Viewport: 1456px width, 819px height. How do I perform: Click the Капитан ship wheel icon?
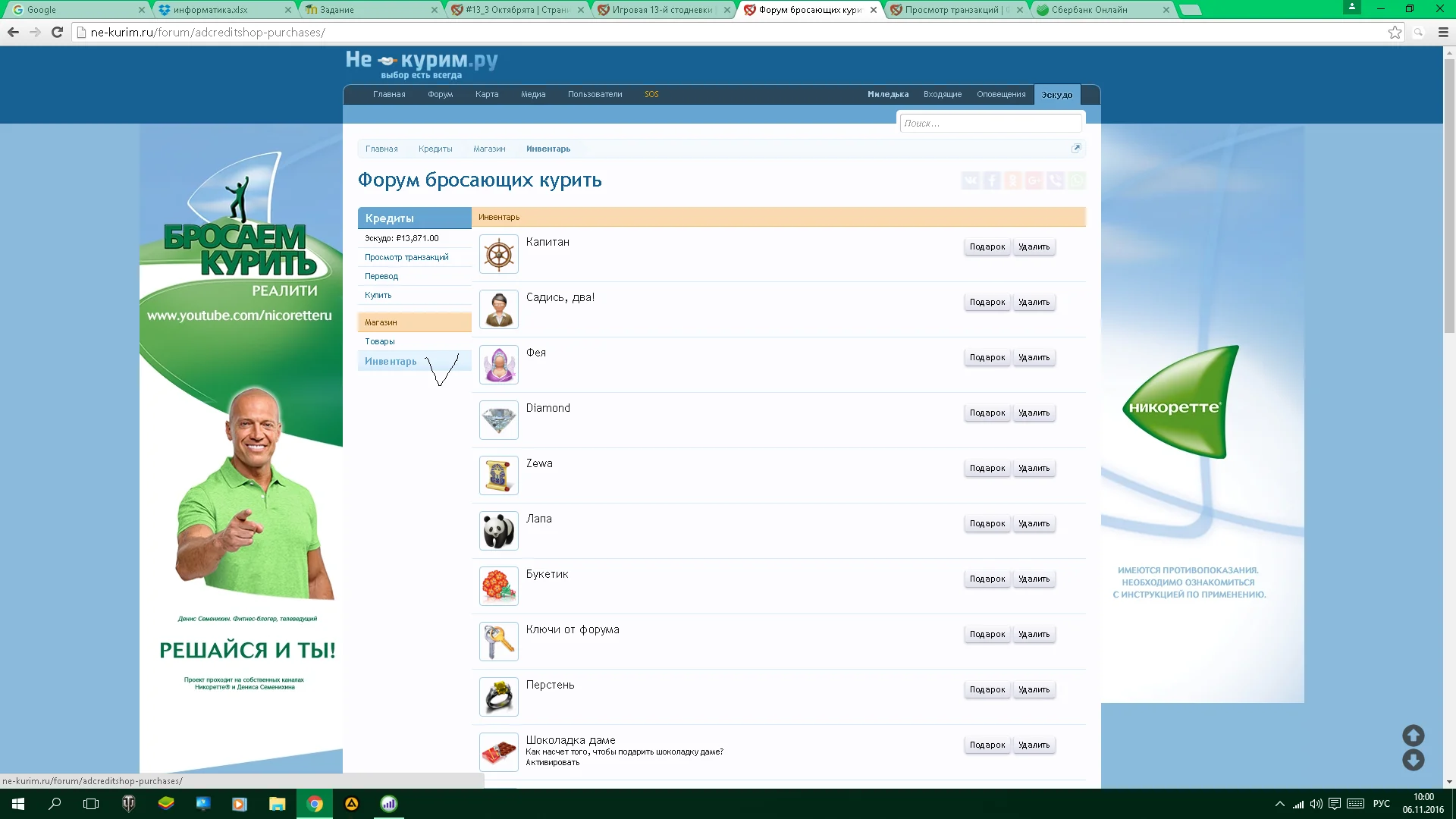[x=498, y=254]
